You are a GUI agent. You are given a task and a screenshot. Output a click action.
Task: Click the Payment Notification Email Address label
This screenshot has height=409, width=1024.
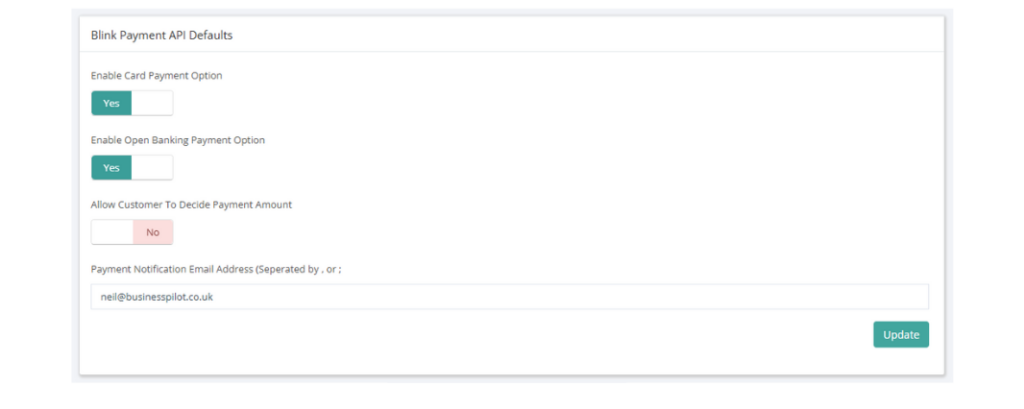pyautogui.click(x=216, y=269)
